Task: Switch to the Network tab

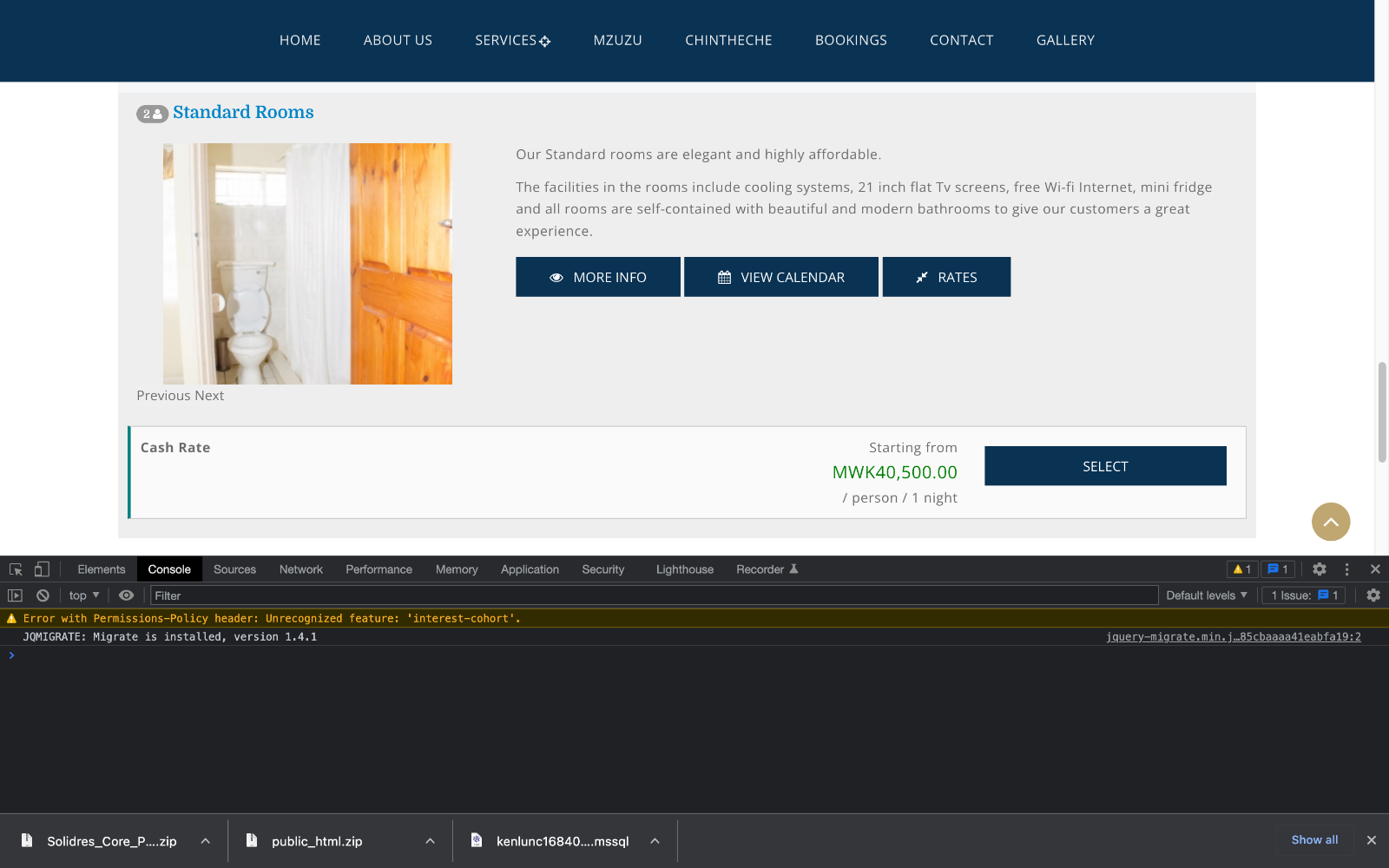Action: click(300, 569)
